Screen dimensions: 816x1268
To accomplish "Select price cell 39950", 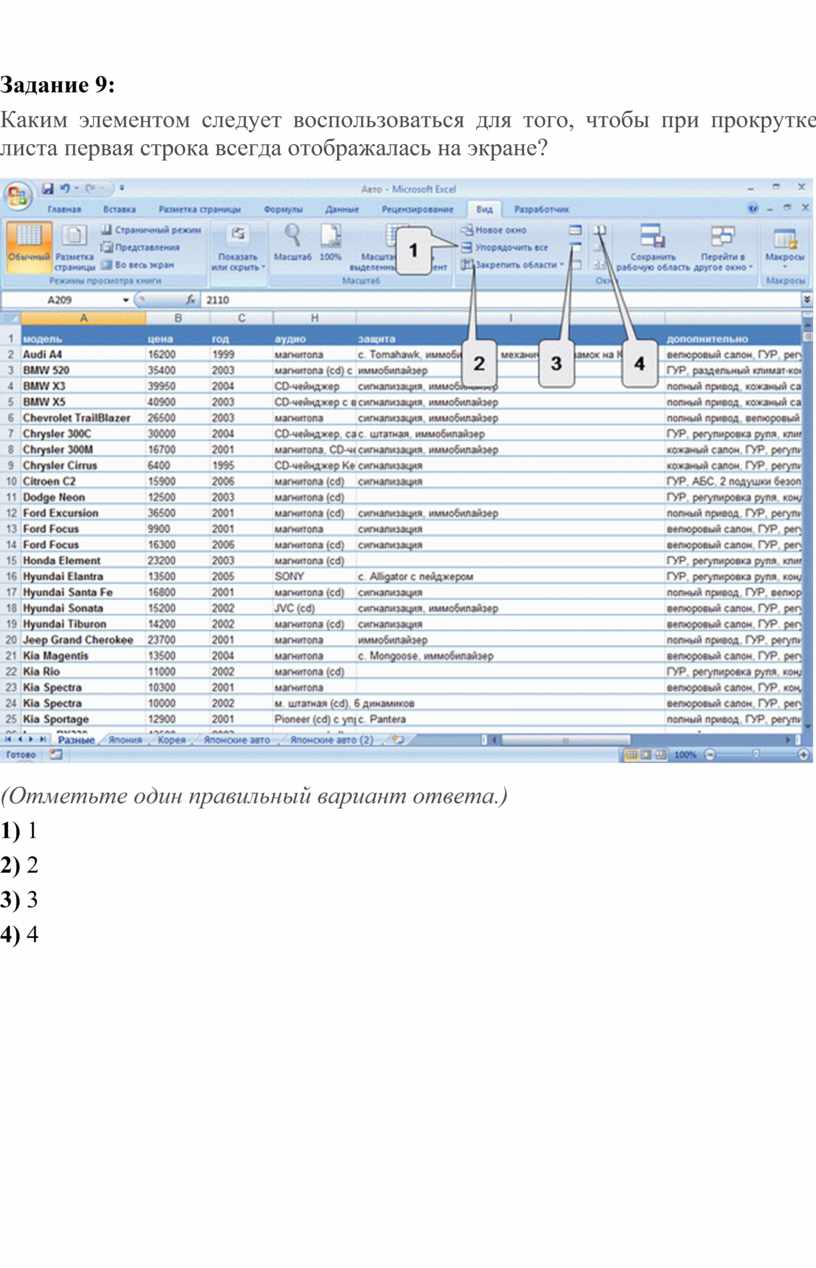I will (x=177, y=386).
